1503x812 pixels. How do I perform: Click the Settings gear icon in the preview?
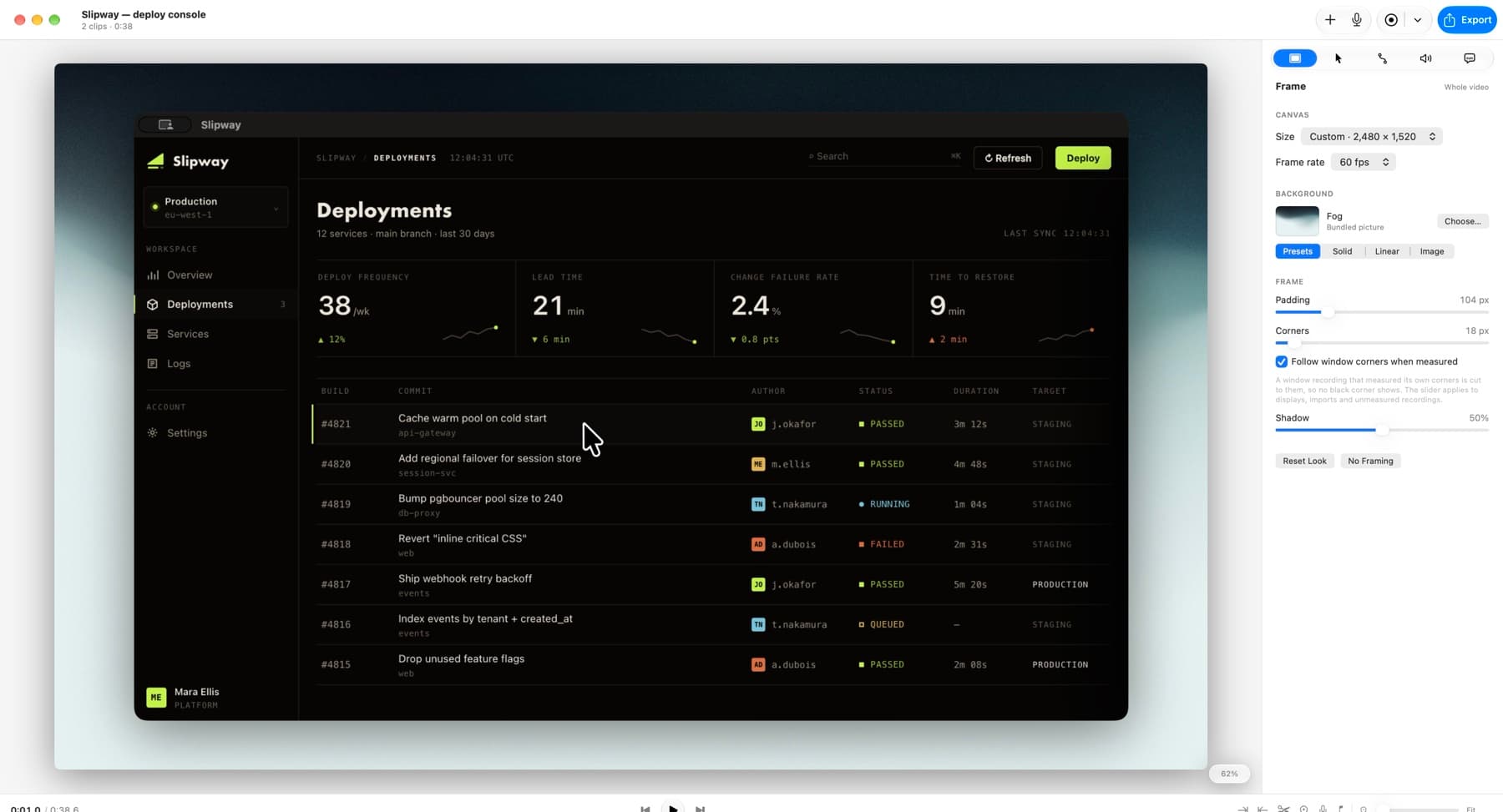point(153,433)
